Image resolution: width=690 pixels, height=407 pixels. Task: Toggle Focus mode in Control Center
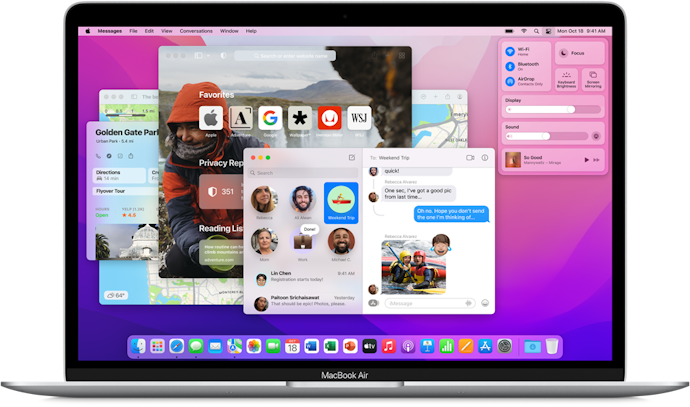[x=580, y=53]
